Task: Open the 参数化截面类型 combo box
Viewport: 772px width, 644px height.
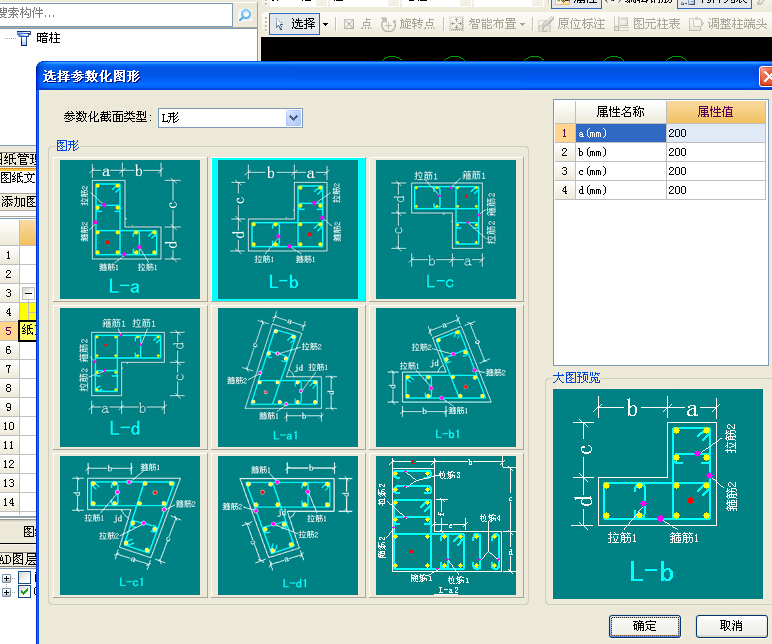Action: coord(230,118)
